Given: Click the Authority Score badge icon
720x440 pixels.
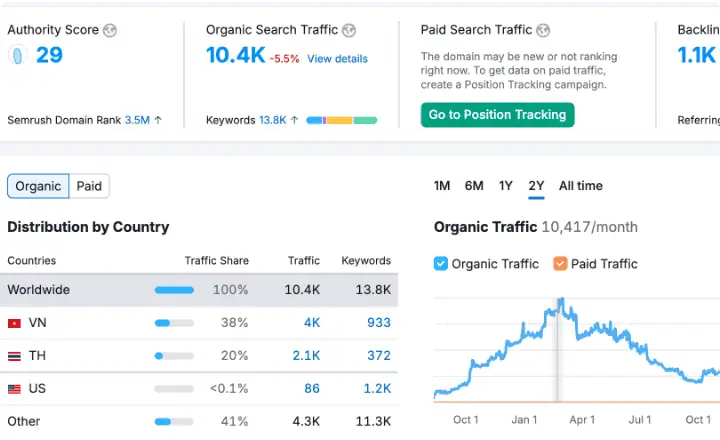Looking at the screenshot, I should [16, 55].
